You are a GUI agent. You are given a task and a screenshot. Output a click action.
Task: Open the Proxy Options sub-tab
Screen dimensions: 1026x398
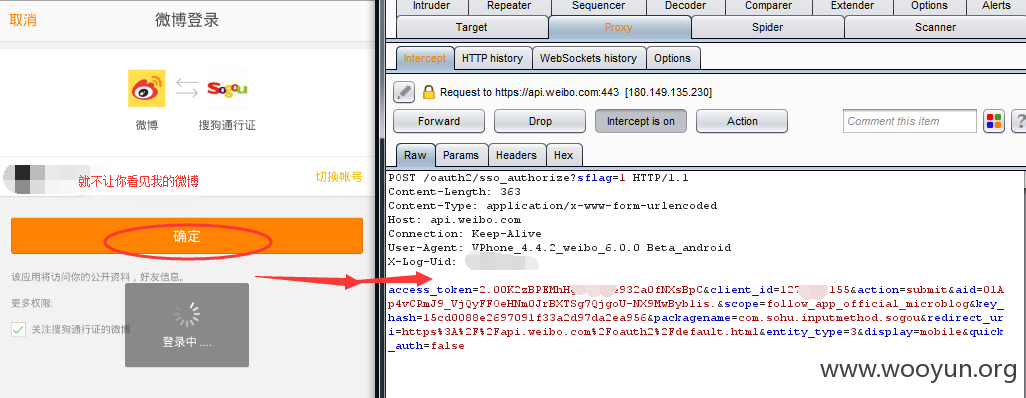point(673,58)
